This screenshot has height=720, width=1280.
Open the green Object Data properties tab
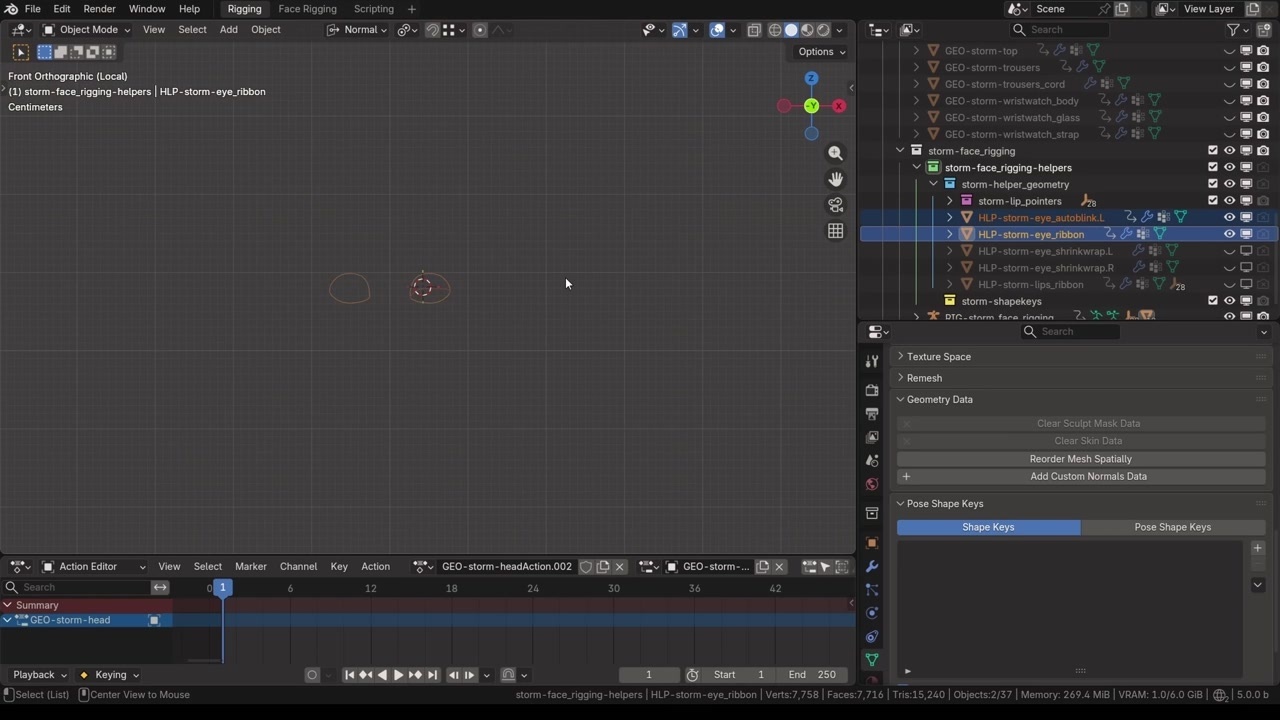(872, 660)
